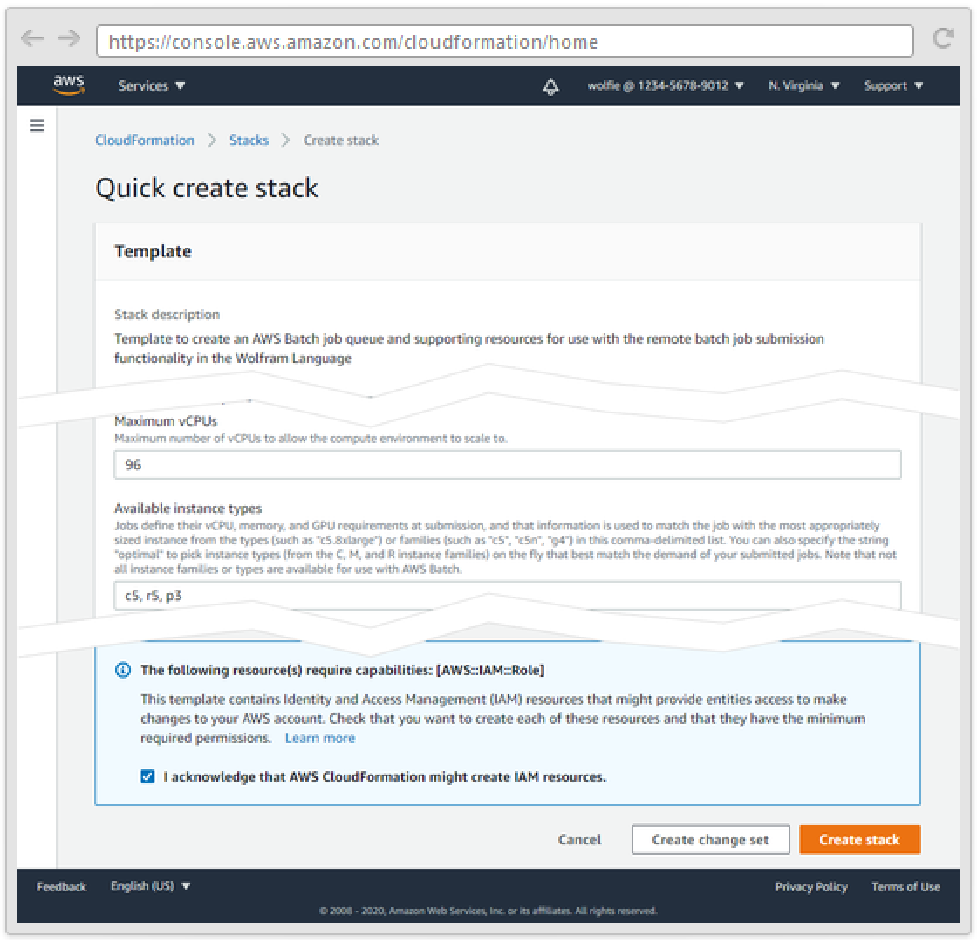The image size is (978, 942).
Task: Open the wolfie account dropdown
Action: pyautogui.click(x=665, y=86)
